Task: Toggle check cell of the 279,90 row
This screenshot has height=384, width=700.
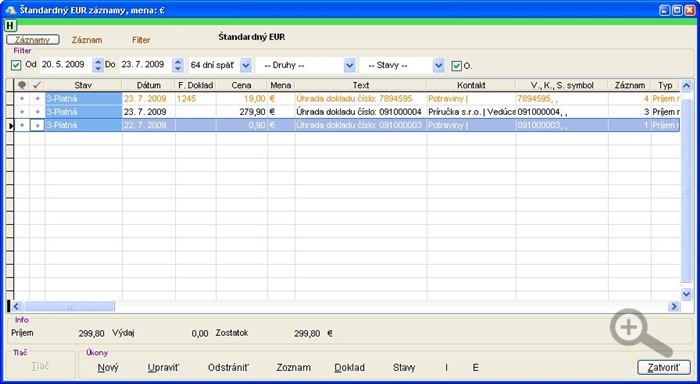Action: click(37, 112)
